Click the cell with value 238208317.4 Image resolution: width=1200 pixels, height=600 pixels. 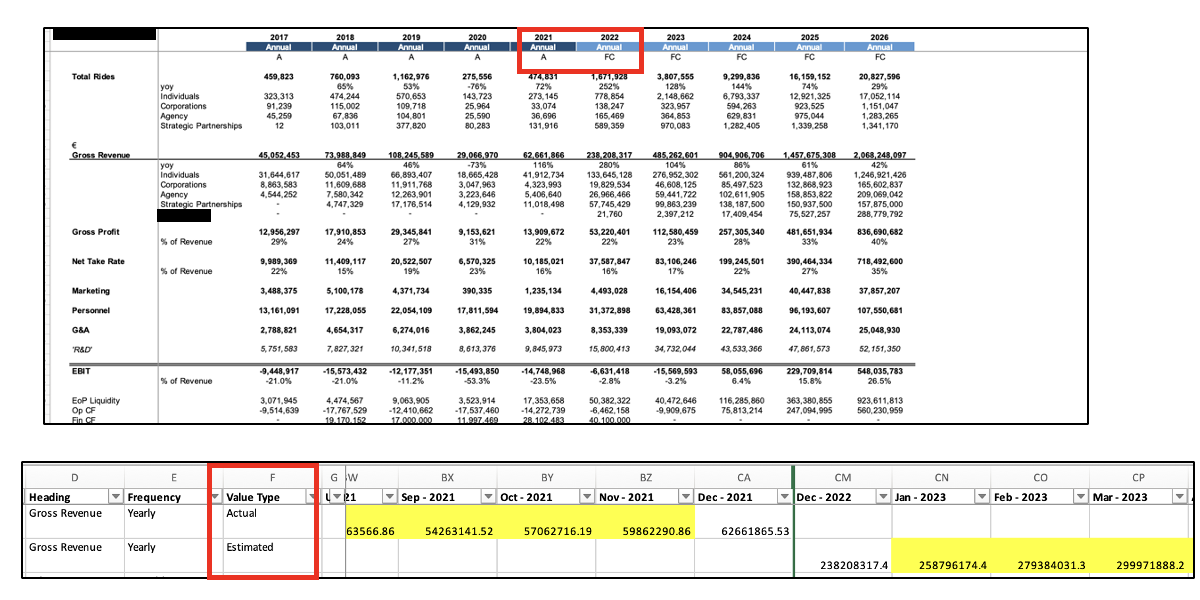click(x=842, y=565)
